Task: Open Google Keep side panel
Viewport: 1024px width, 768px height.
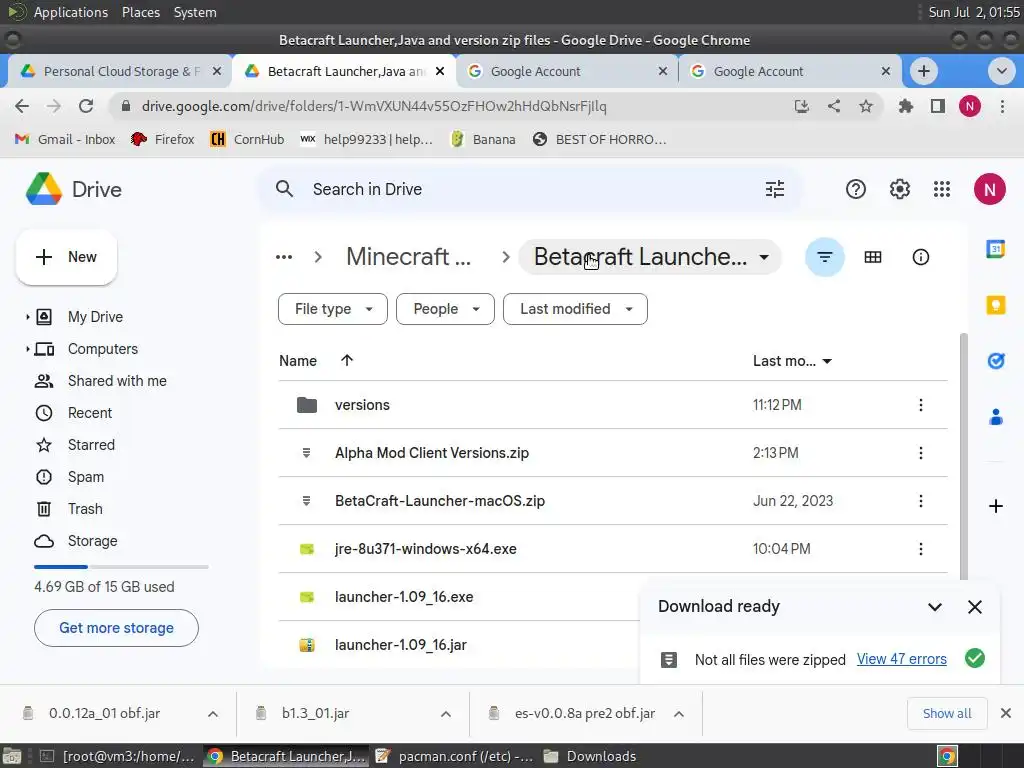Action: [995, 305]
